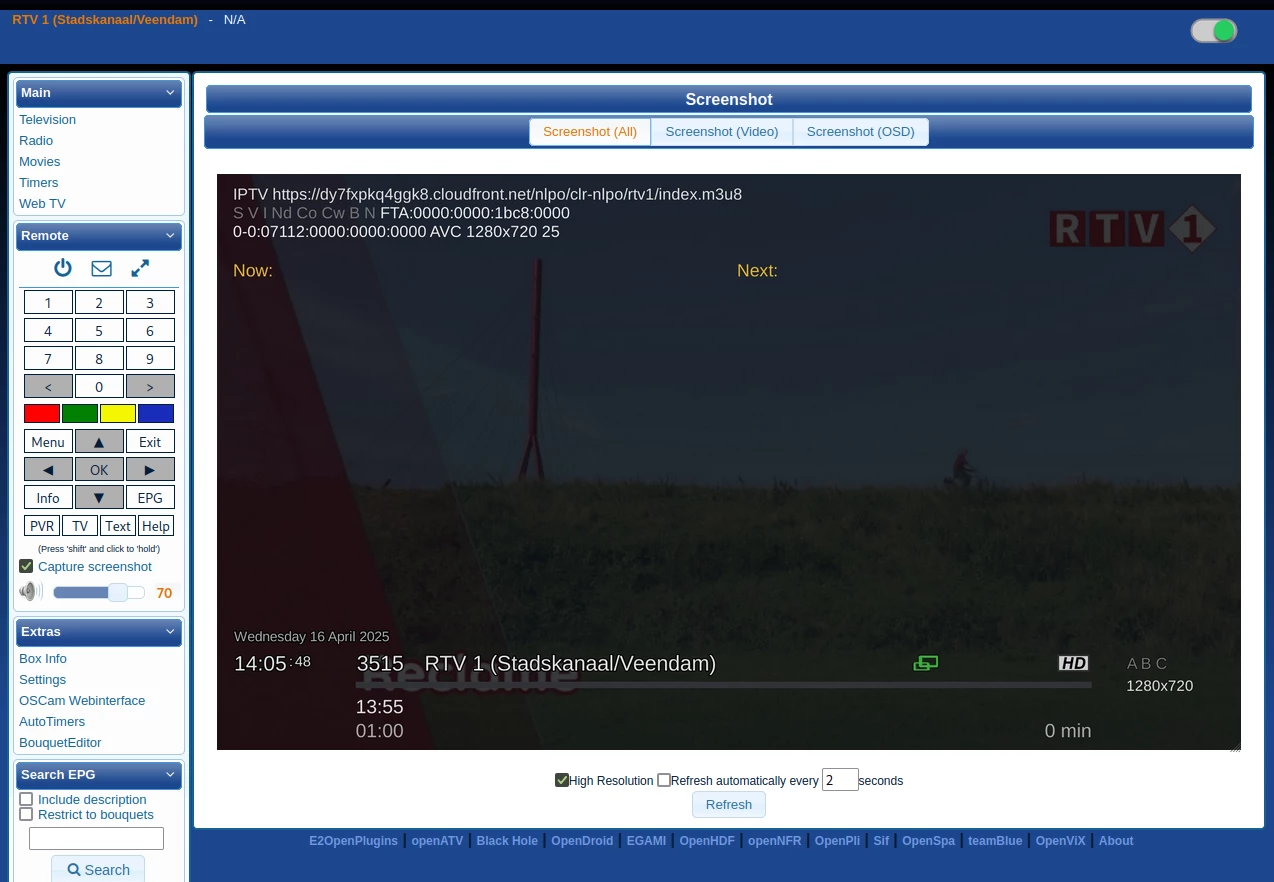Open Timers in Main menu
This screenshot has height=882, width=1274.
coord(39,183)
